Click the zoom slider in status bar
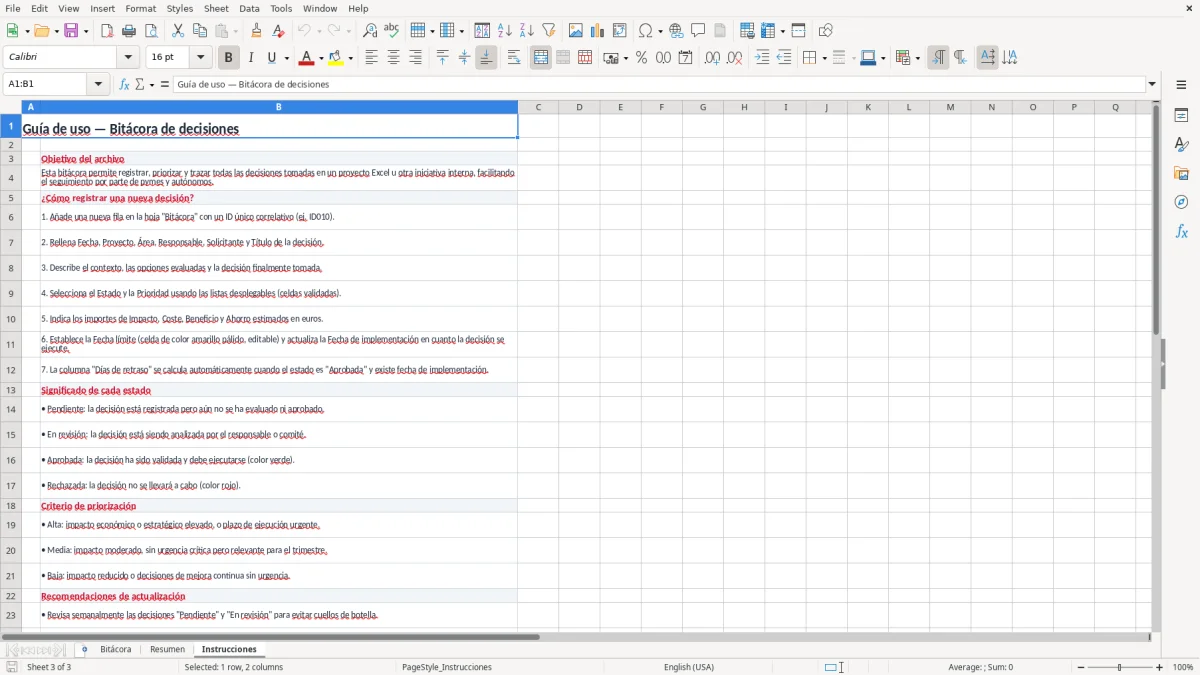 point(1119,667)
